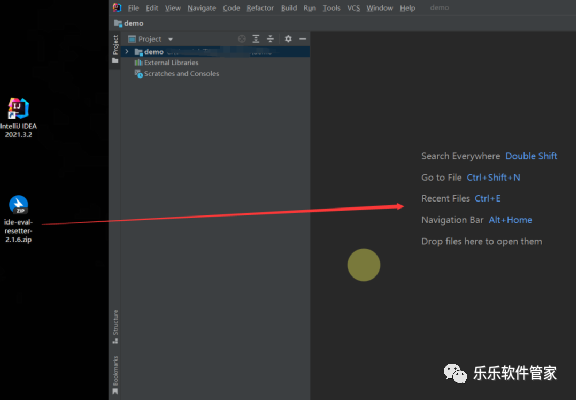Toggle the Project tool window side tab
The width and height of the screenshot is (576, 400).
115,49
